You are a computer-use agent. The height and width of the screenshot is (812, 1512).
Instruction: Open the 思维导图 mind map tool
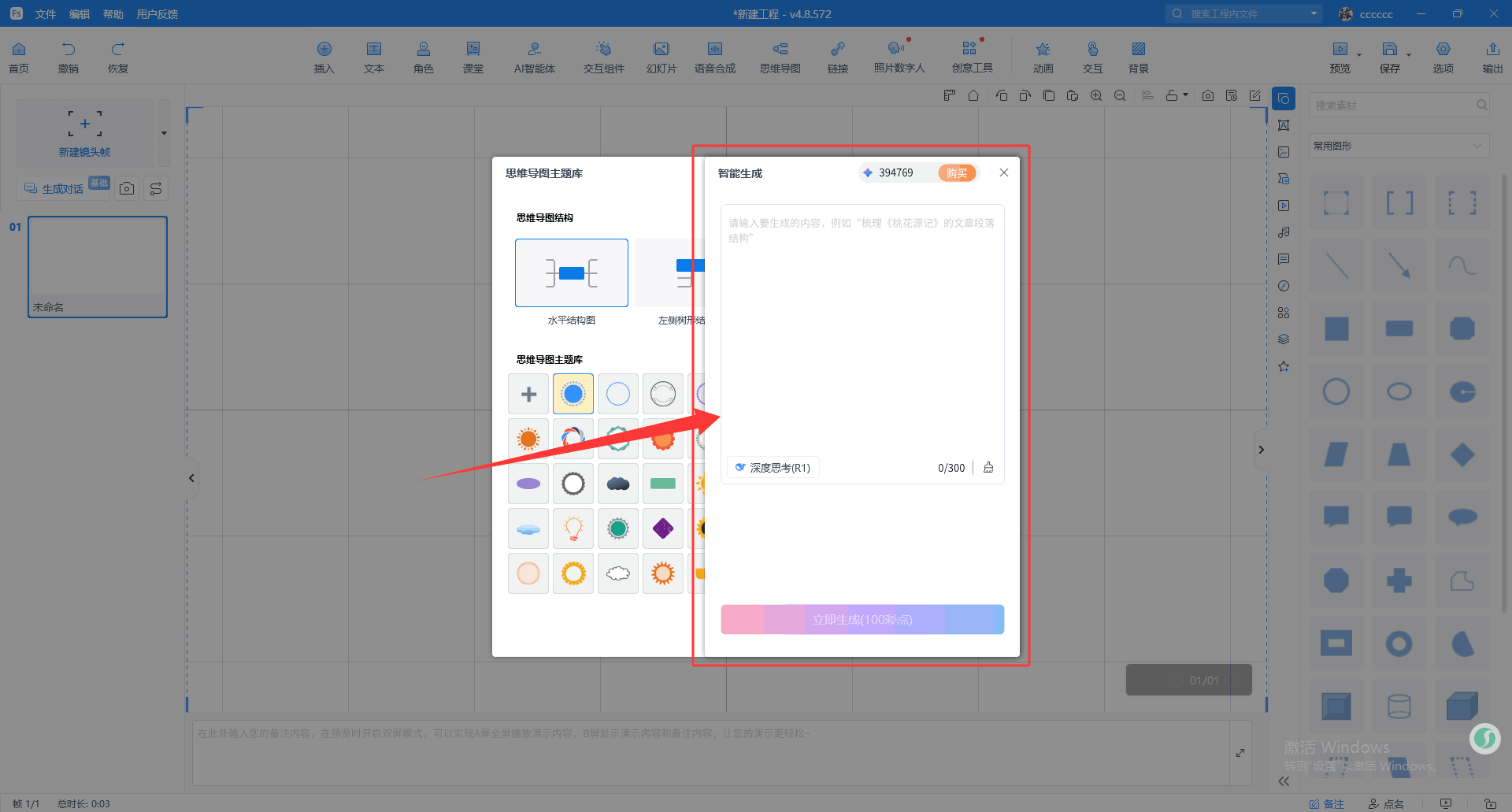point(780,57)
